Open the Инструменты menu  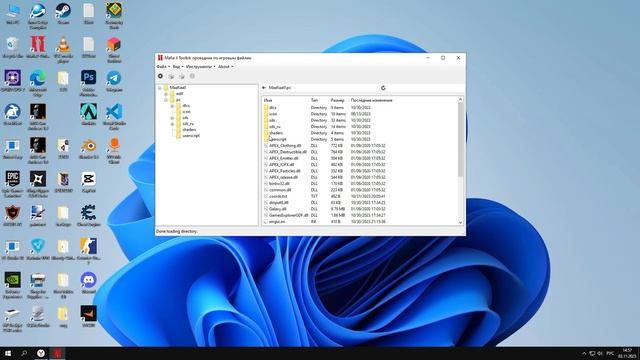(200, 67)
